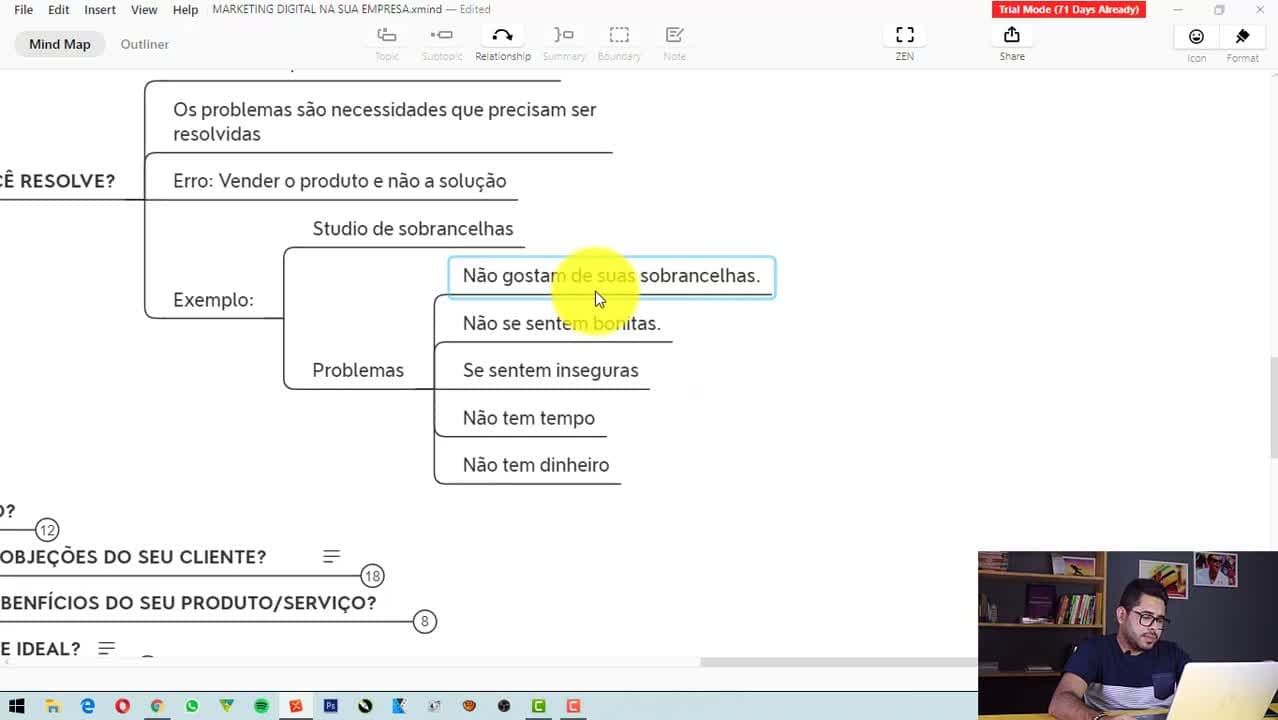Switch to the Outliner view
This screenshot has height=720, width=1278.
pyautogui.click(x=145, y=44)
